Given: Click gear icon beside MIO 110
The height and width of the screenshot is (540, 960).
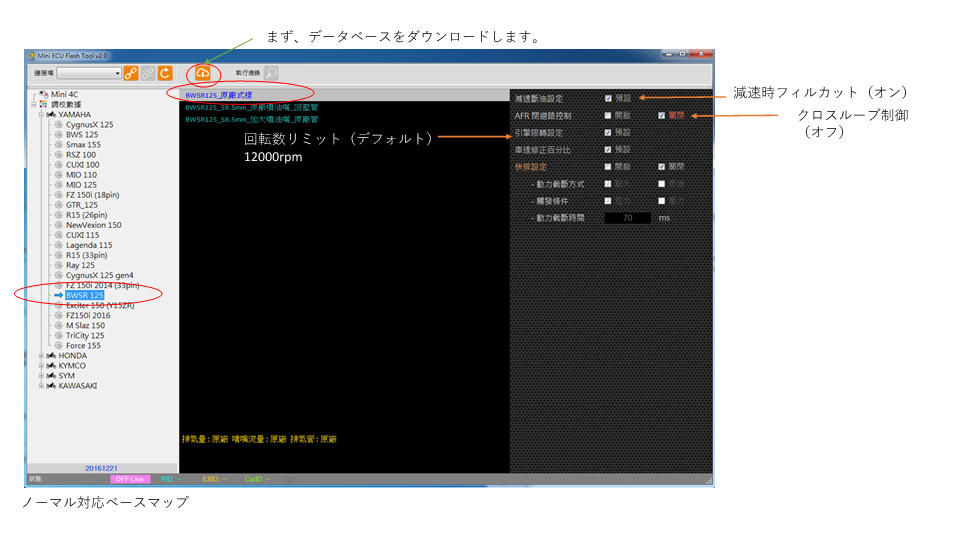Looking at the screenshot, I should [59, 174].
